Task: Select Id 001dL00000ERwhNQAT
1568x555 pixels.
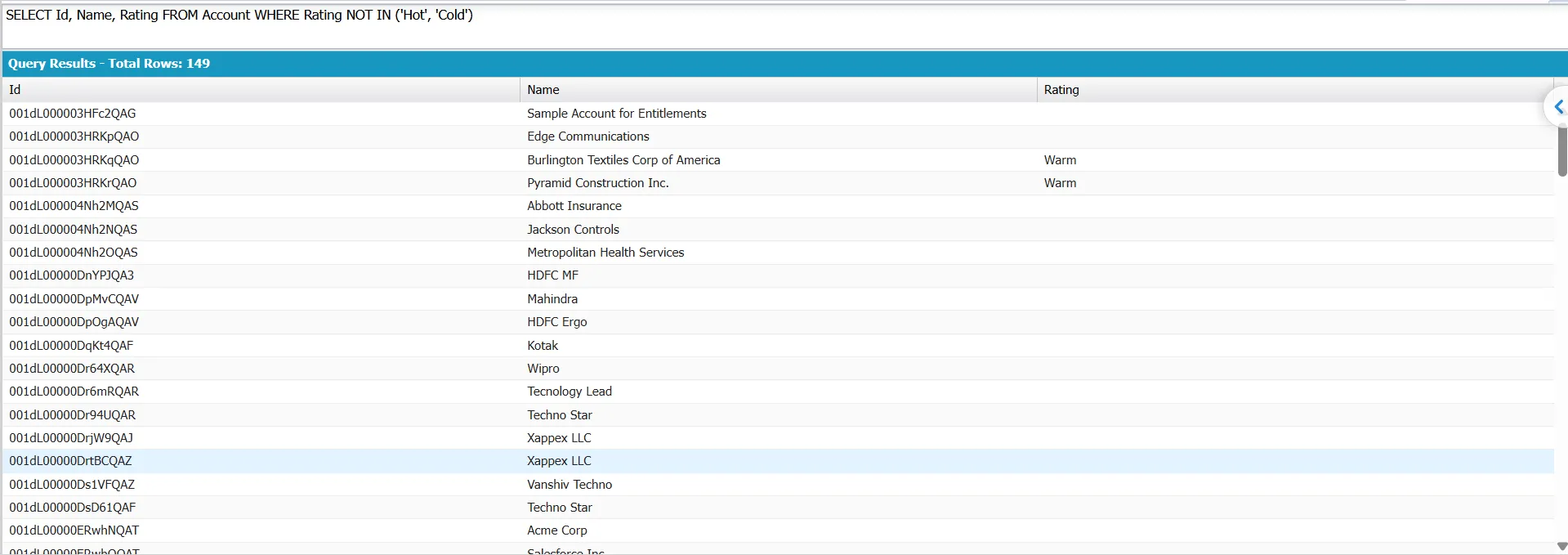Action: pos(74,530)
